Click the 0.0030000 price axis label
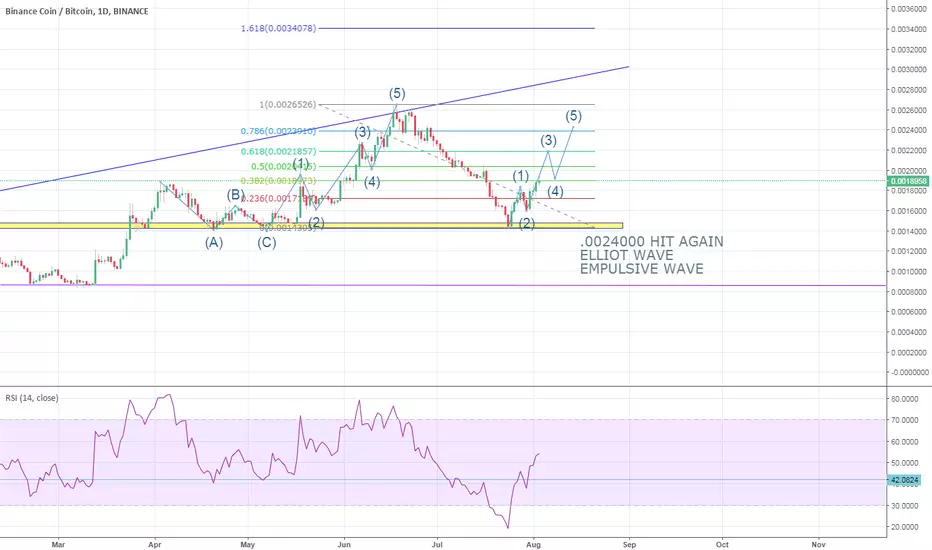Screen dimensions: 932x550 pos(908,70)
